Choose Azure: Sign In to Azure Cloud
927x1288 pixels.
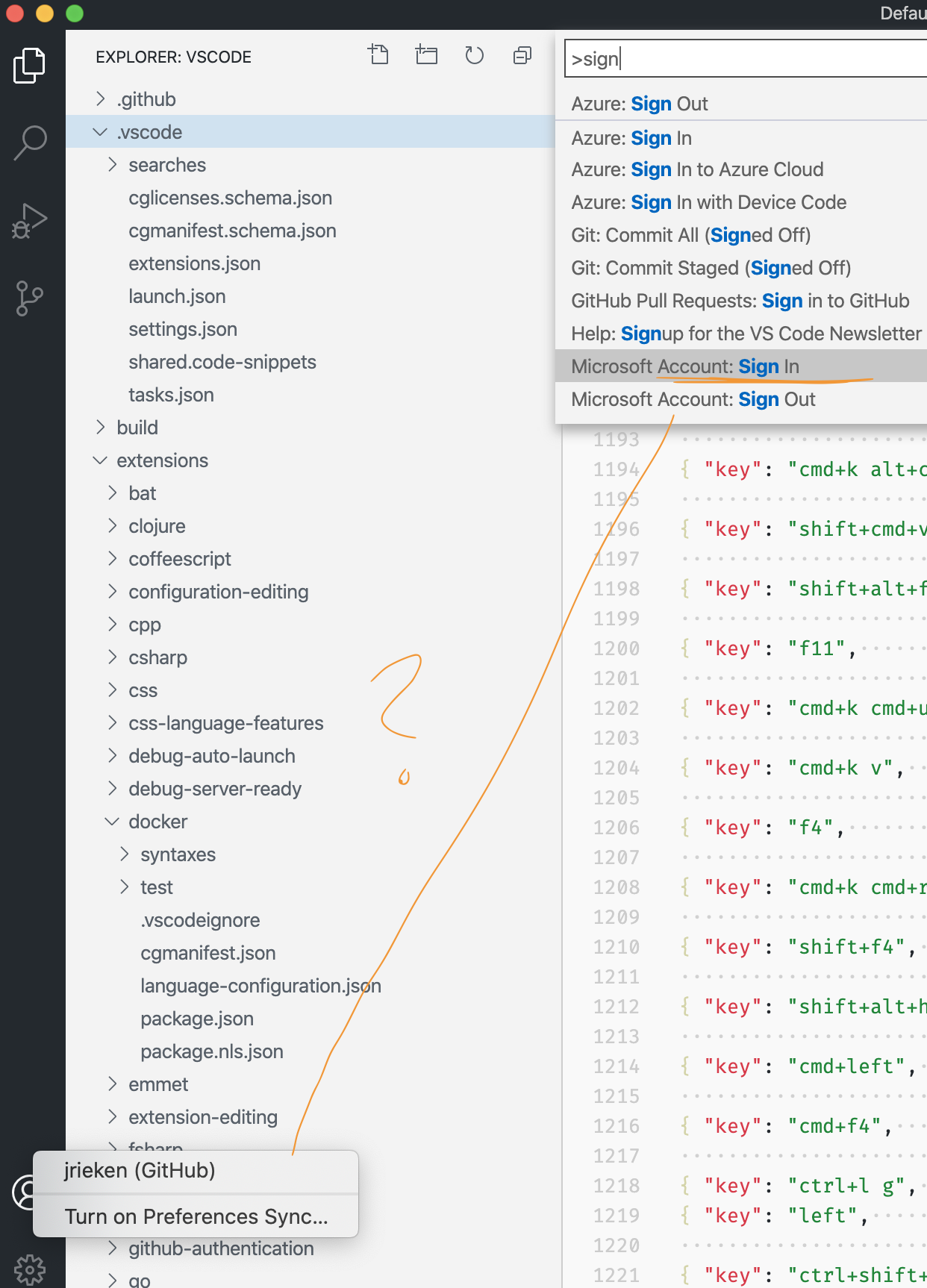(741, 169)
